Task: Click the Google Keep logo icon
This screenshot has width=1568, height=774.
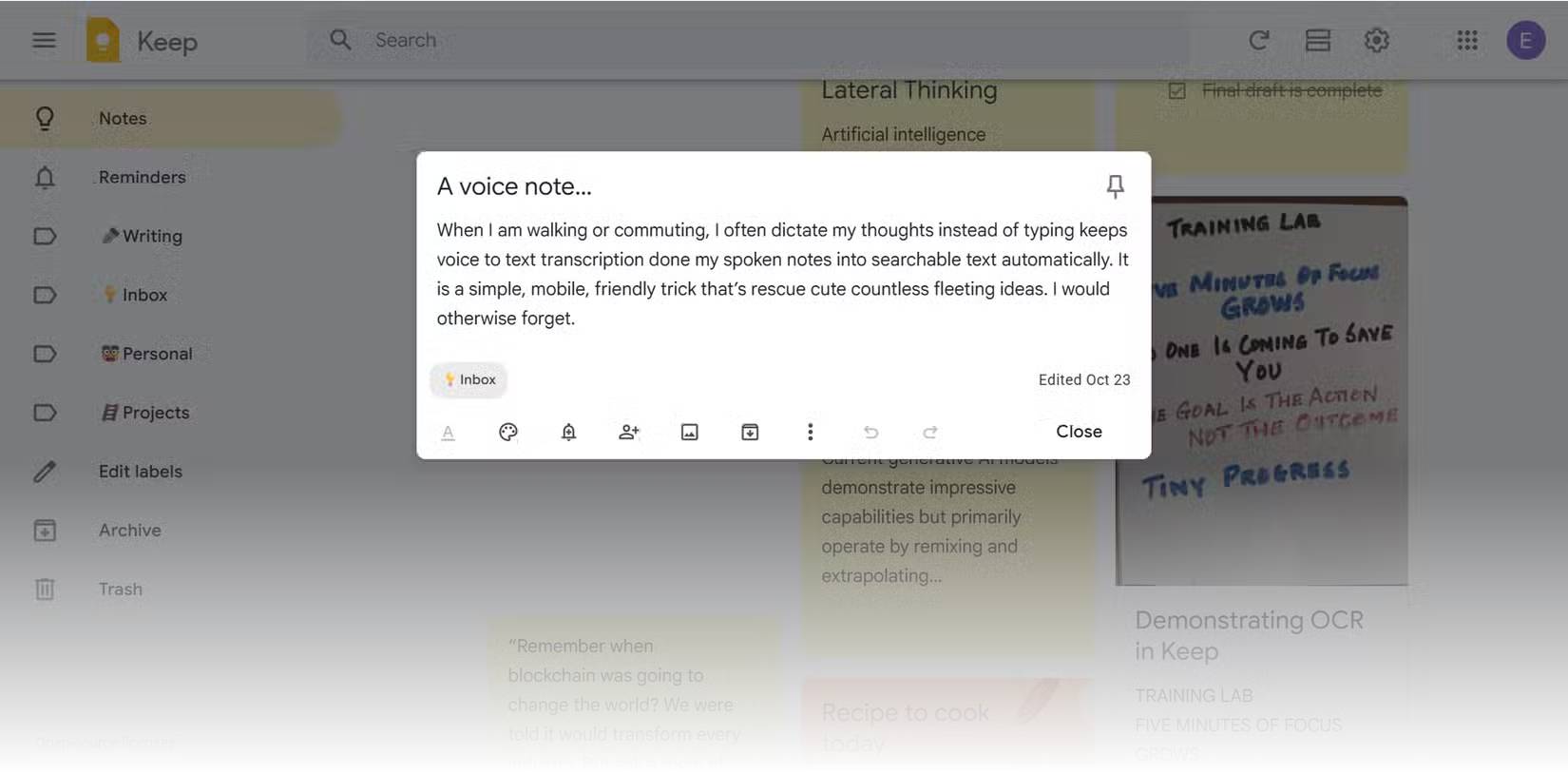Action: point(103,41)
